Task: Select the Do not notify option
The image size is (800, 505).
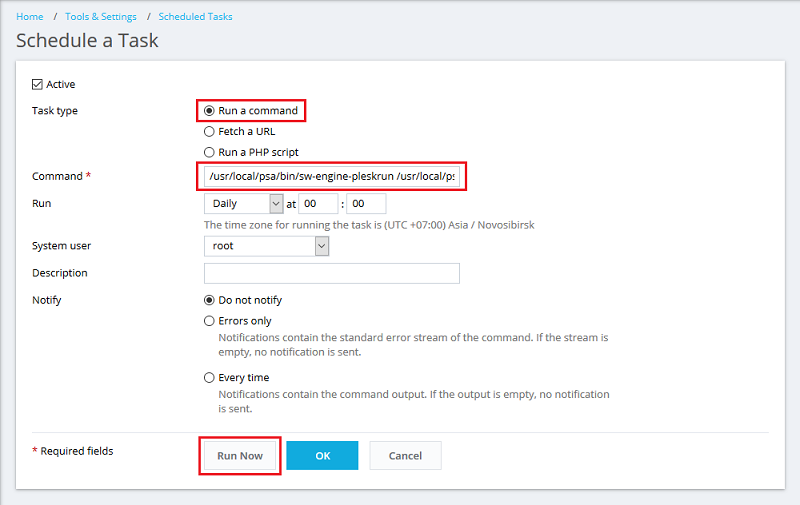Action: 209,300
